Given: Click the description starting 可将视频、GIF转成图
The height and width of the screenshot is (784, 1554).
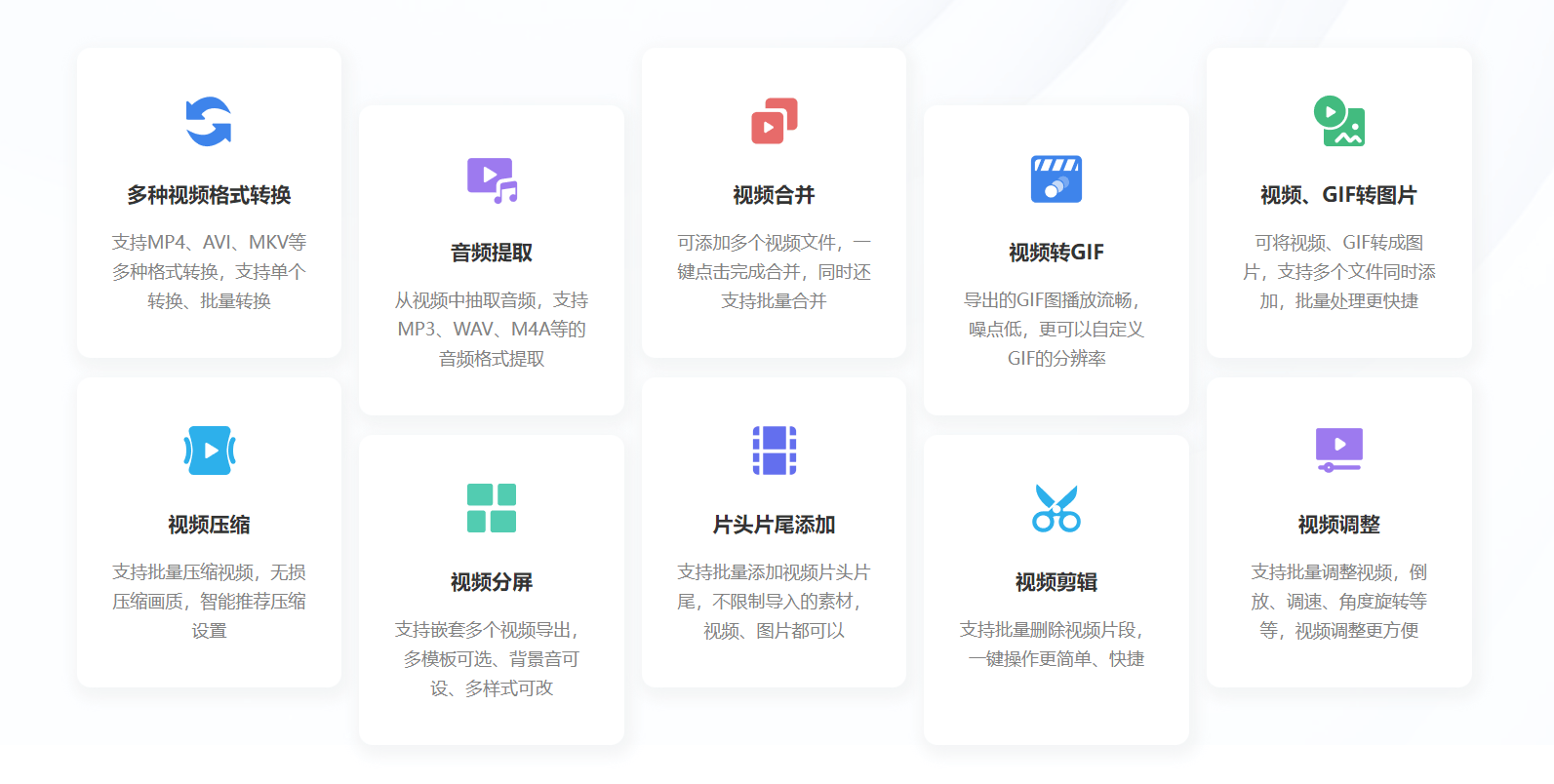Looking at the screenshot, I should click(1338, 271).
